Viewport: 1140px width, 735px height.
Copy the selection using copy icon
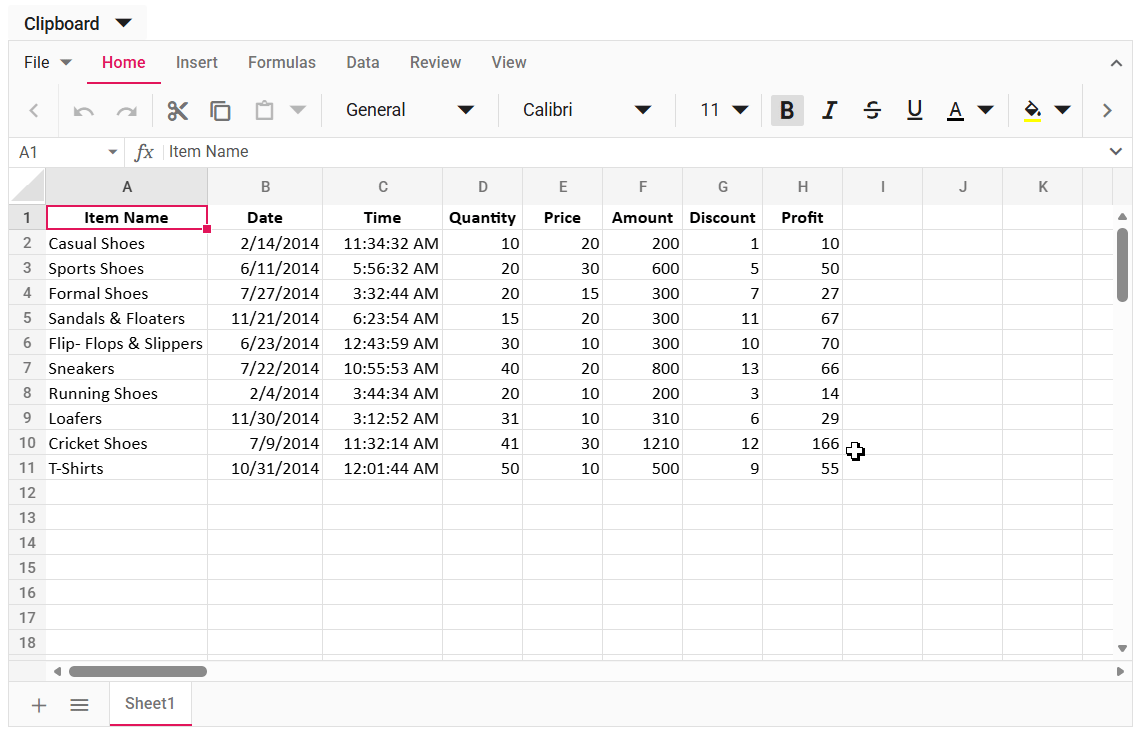click(220, 110)
